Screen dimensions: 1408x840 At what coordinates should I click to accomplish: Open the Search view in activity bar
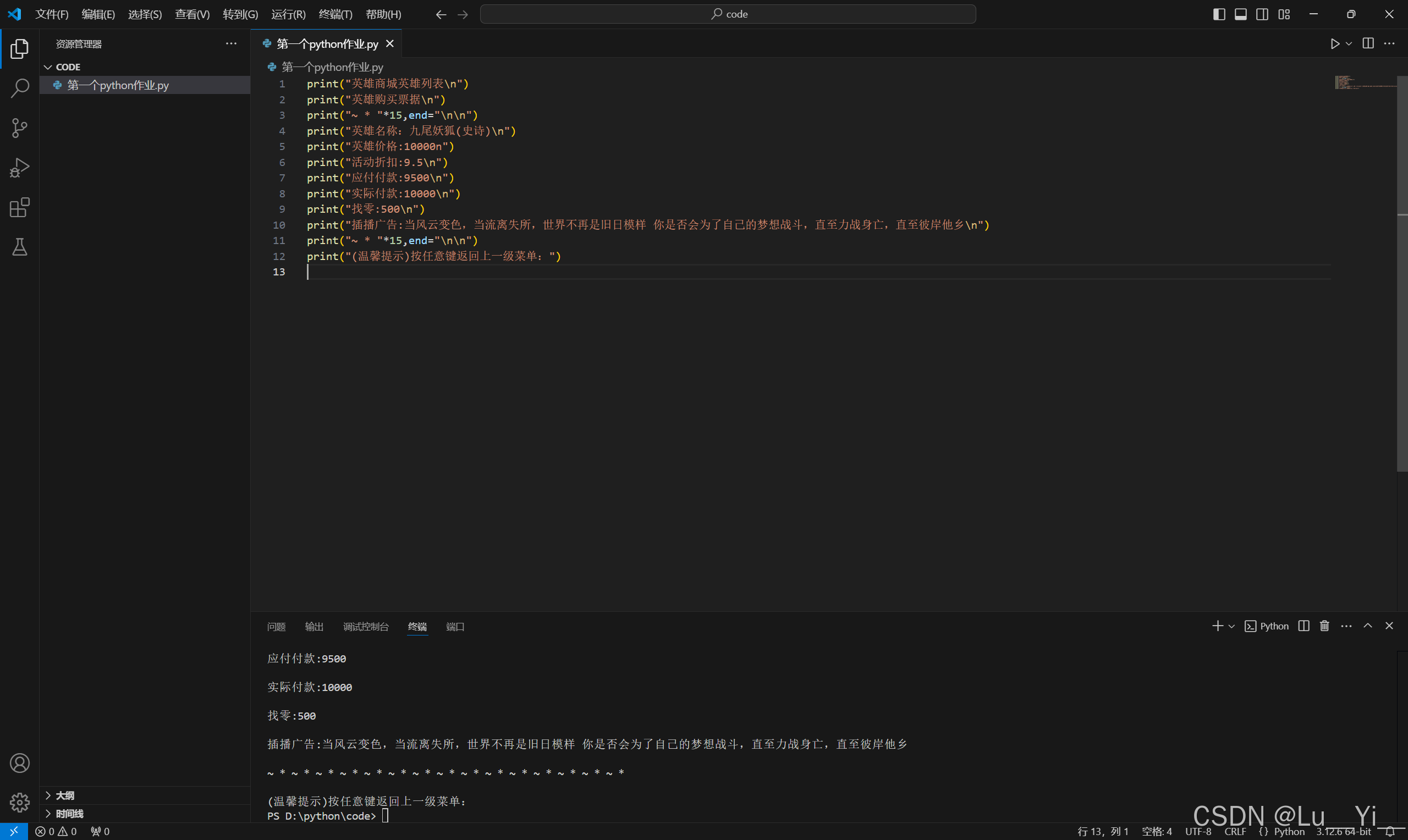coord(20,89)
